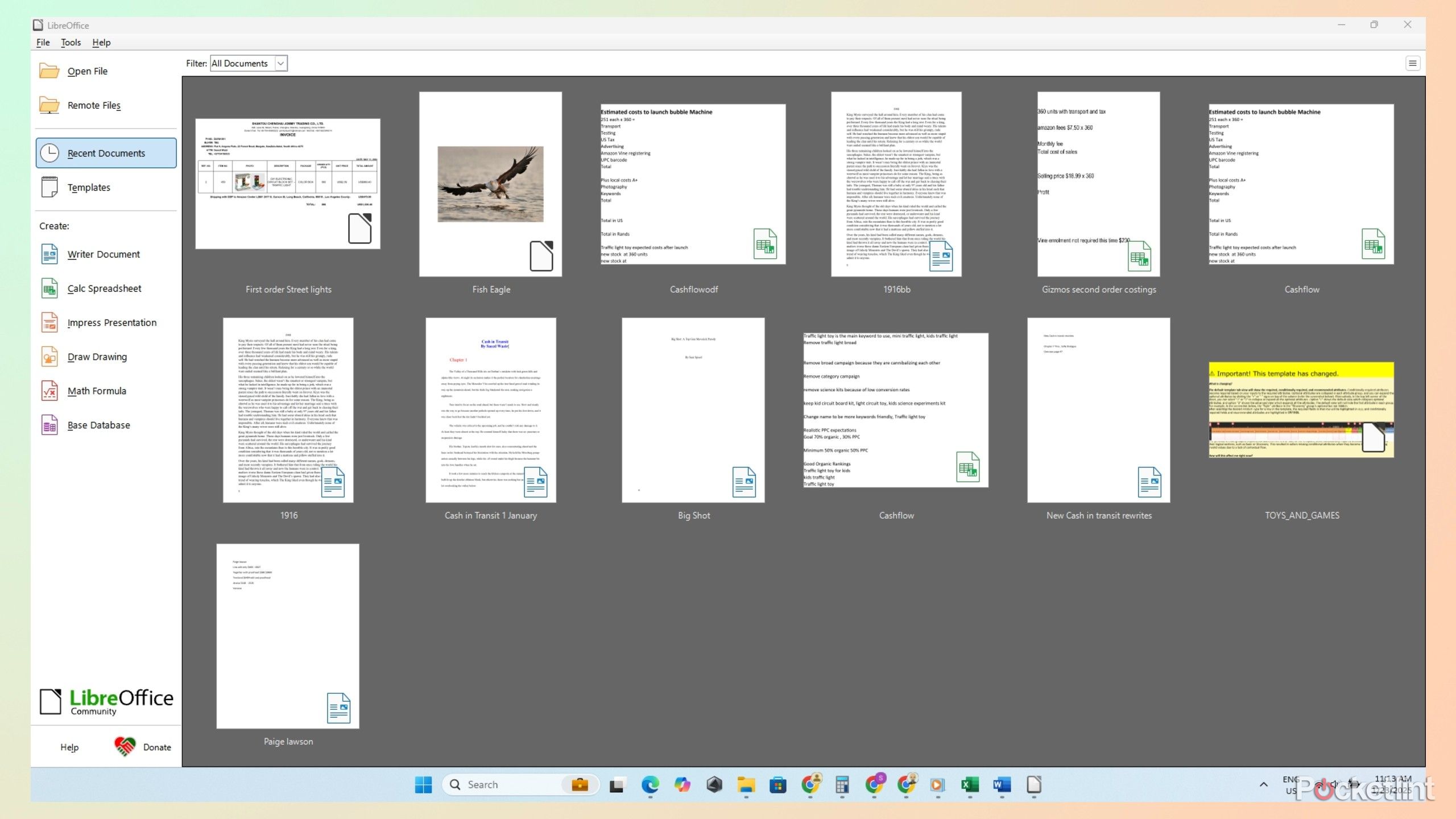Screen dimensions: 1456x819
Task: Create a new Draw Drawing
Action: 96,357
